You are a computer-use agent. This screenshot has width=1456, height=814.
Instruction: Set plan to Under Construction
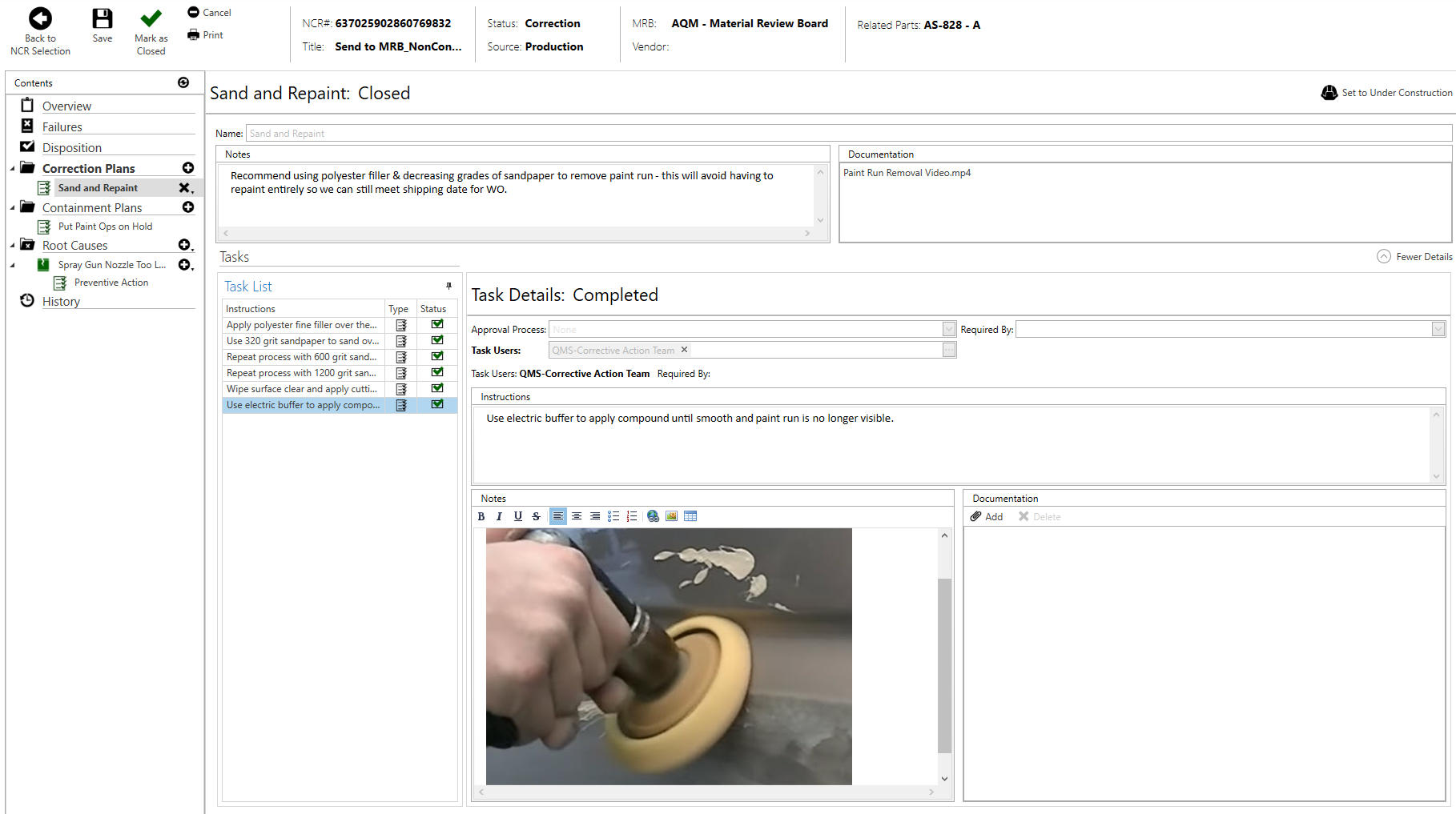point(1386,93)
